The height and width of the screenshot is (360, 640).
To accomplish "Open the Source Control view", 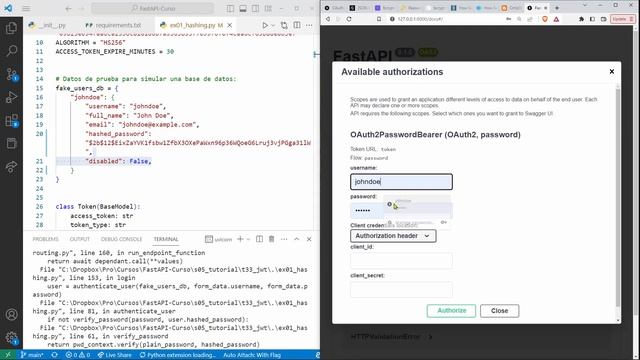I will click(x=11, y=74).
